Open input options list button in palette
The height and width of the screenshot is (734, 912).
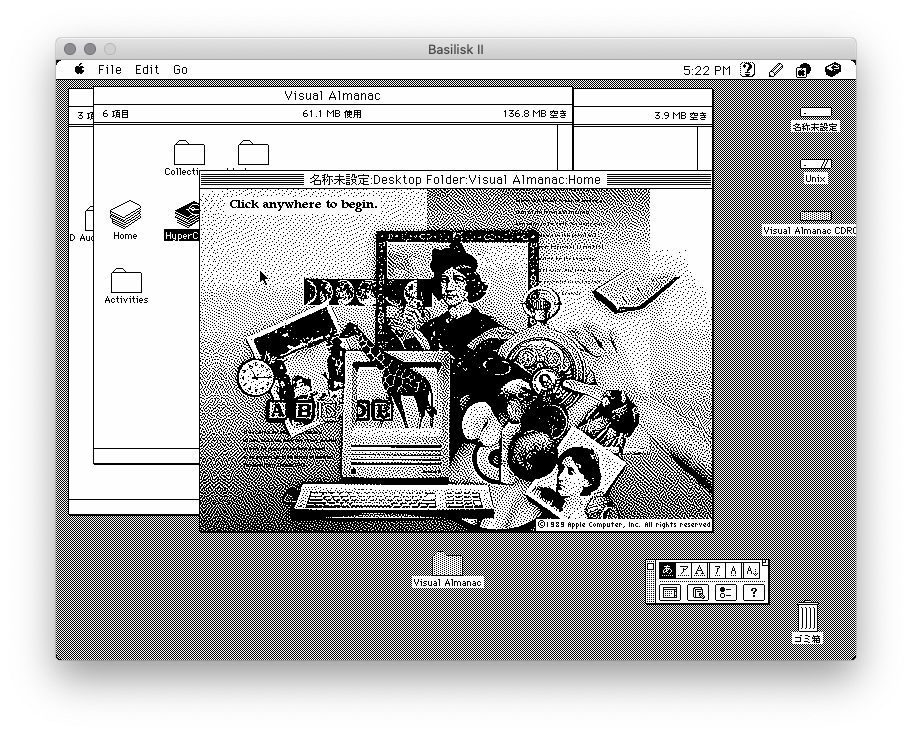(x=726, y=593)
